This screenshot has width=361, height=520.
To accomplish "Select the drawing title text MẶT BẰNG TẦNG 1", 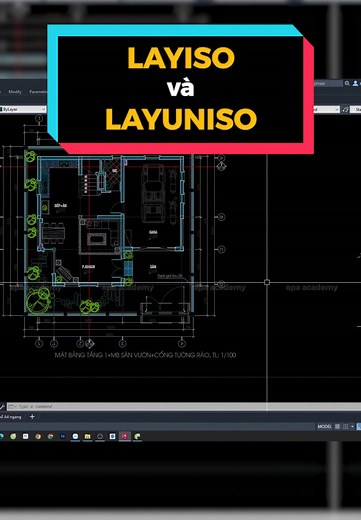I will (x=145, y=355).
